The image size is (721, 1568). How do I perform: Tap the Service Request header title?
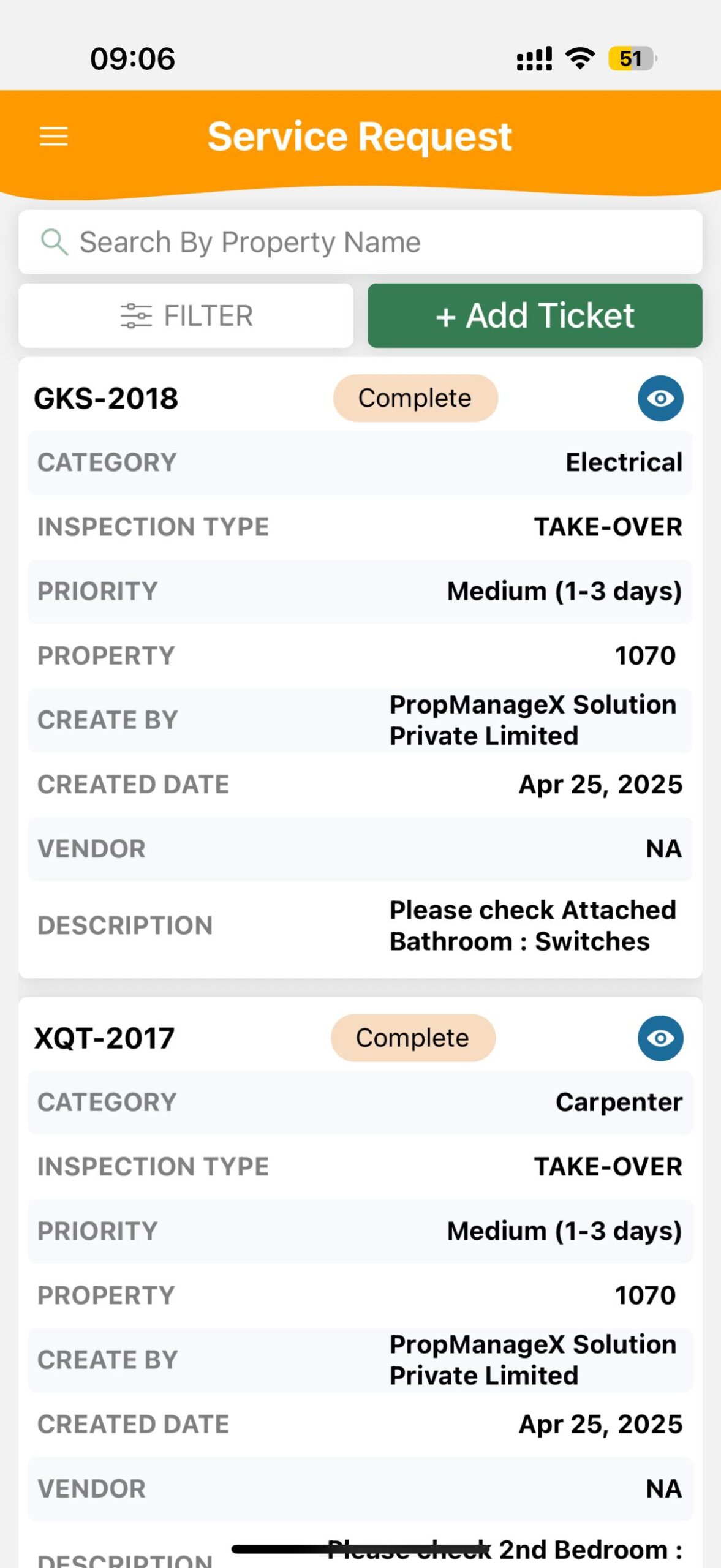pyautogui.click(x=360, y=136)
